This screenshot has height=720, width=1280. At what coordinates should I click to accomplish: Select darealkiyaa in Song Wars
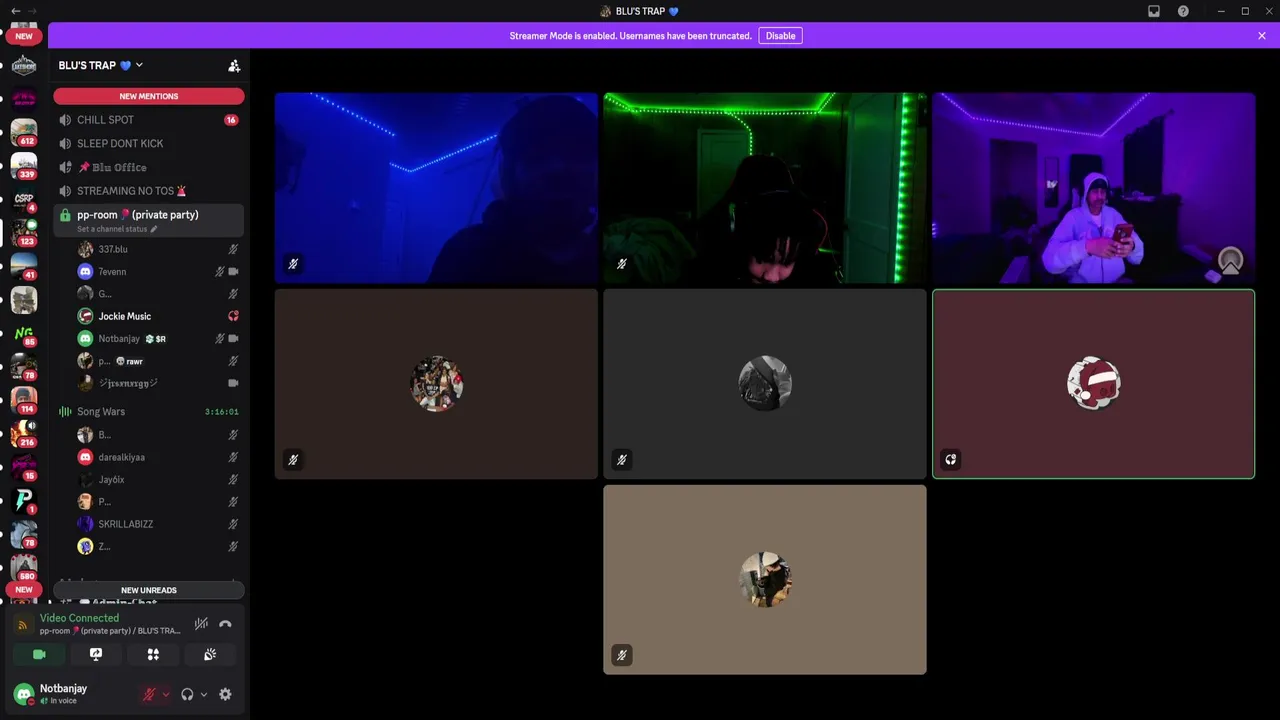(x=158, y=457)
